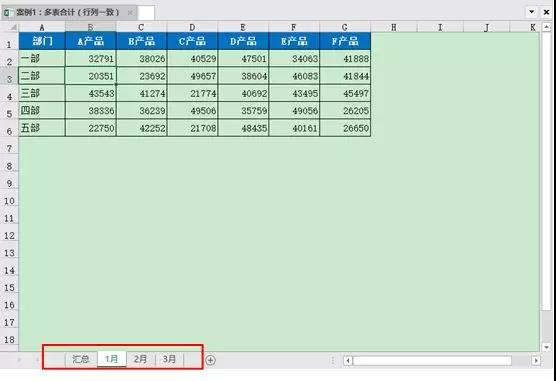Click cell with value 49056
Screen dimensions: 556x381
tap(294, 110)
